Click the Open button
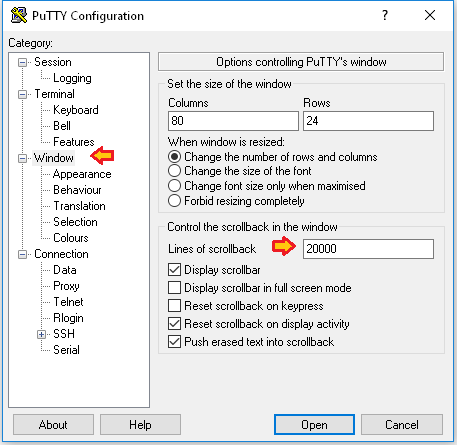The width and height of the screenshot is (457, 445). click(314, 425)
